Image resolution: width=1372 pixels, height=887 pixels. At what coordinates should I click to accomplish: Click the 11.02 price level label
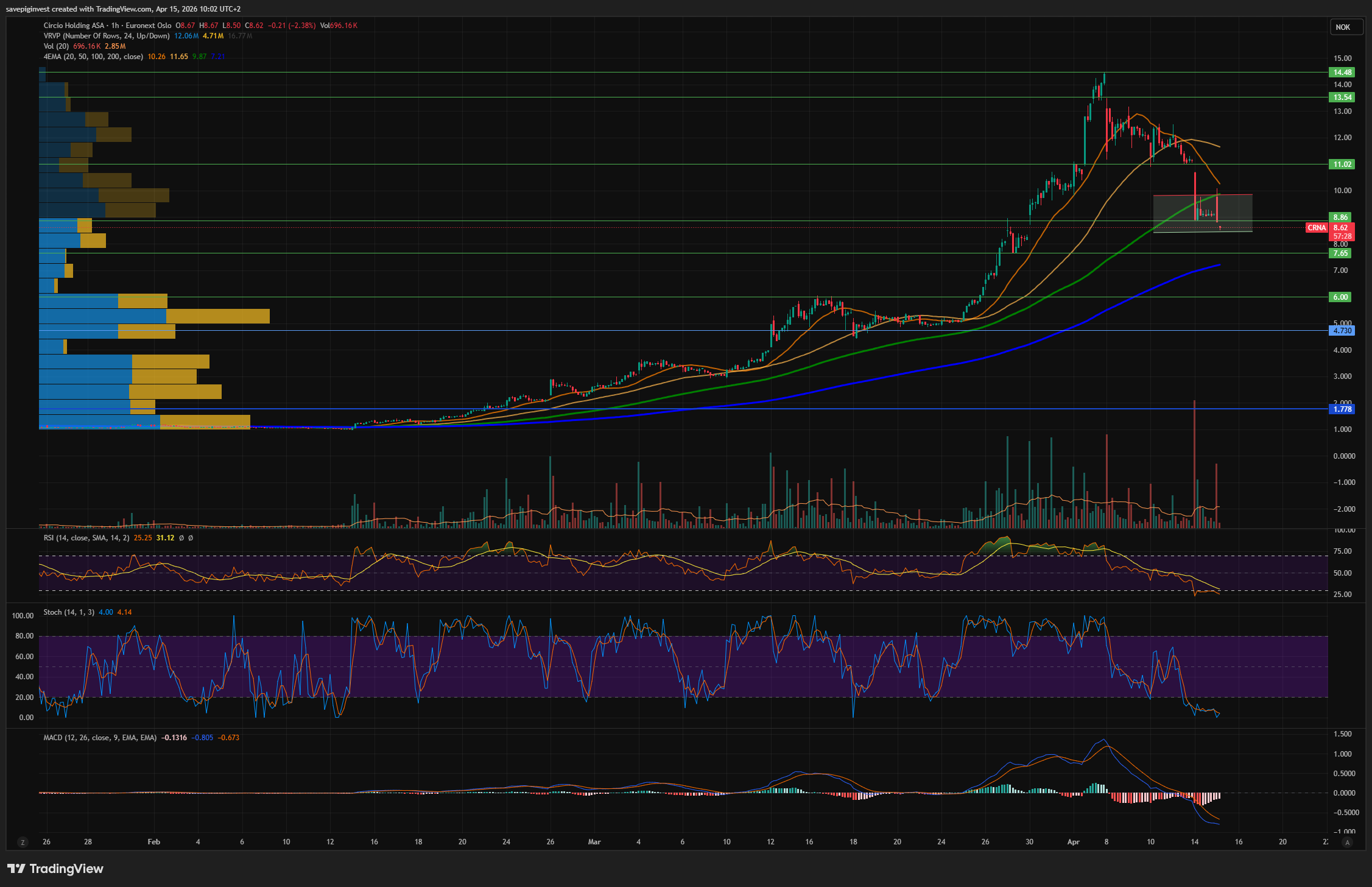tap(1342, 164)
